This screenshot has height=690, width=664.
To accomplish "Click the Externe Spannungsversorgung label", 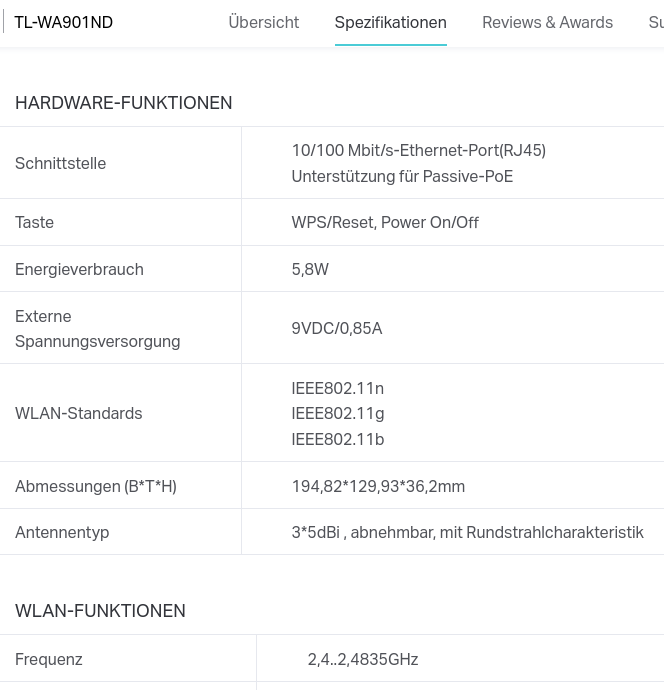I will coord(98,329).
